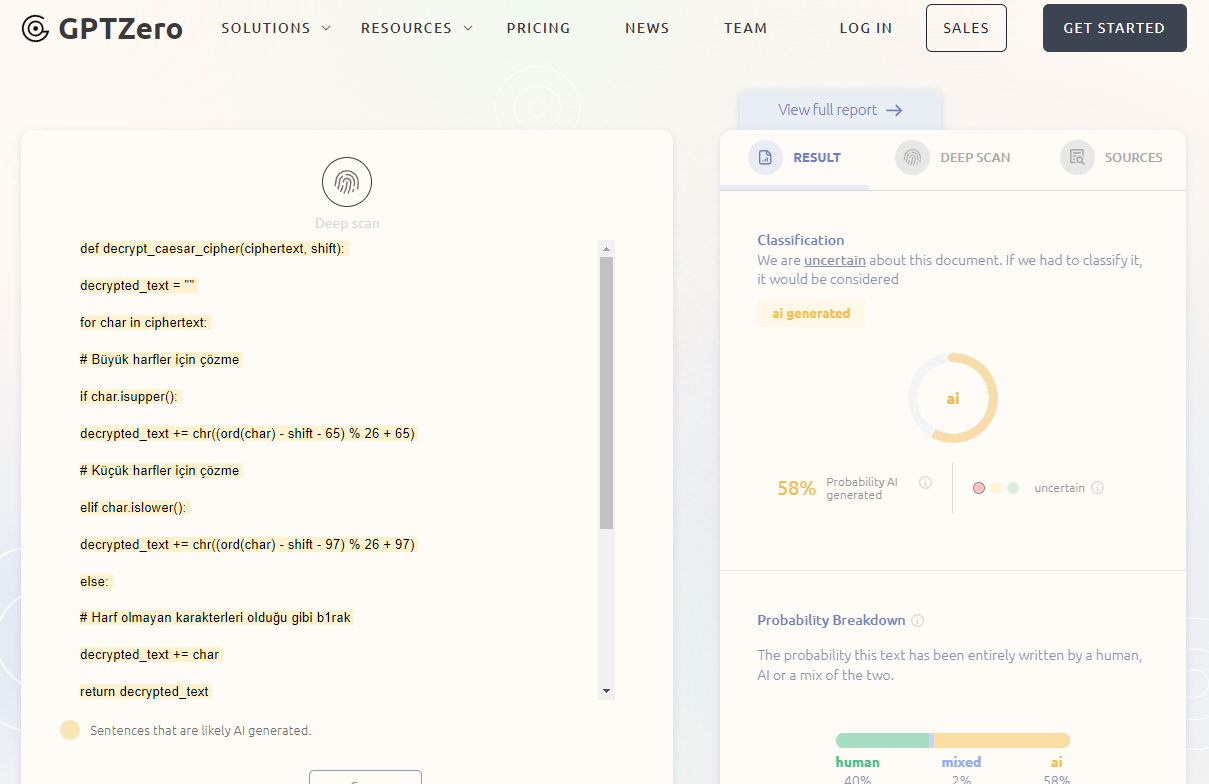Viewport: 1209px width, 784px height.
Task: Go to the Pricing page
Action: (538, 28)
